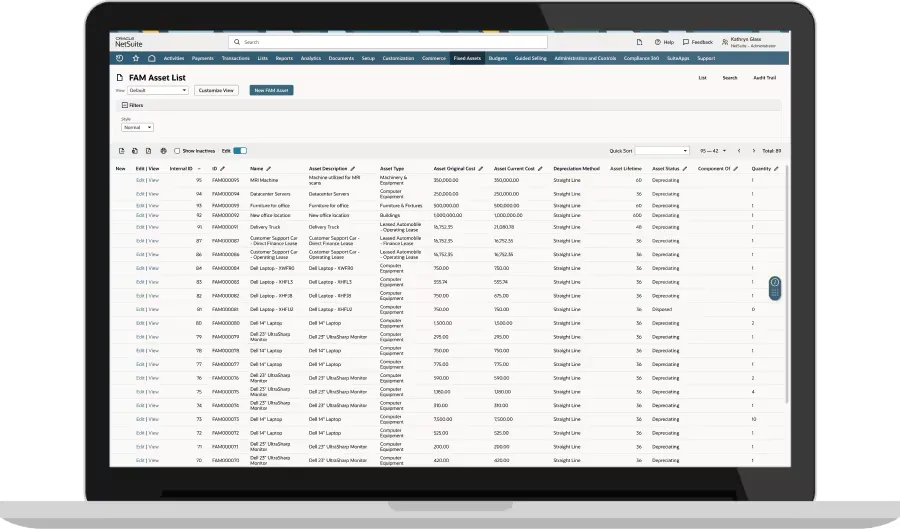The width and height of the screenshot is (900, 529).
Task: Open the 95 — 42 page range dropdown
Action: pyautogui.click(x=713, y=151)
